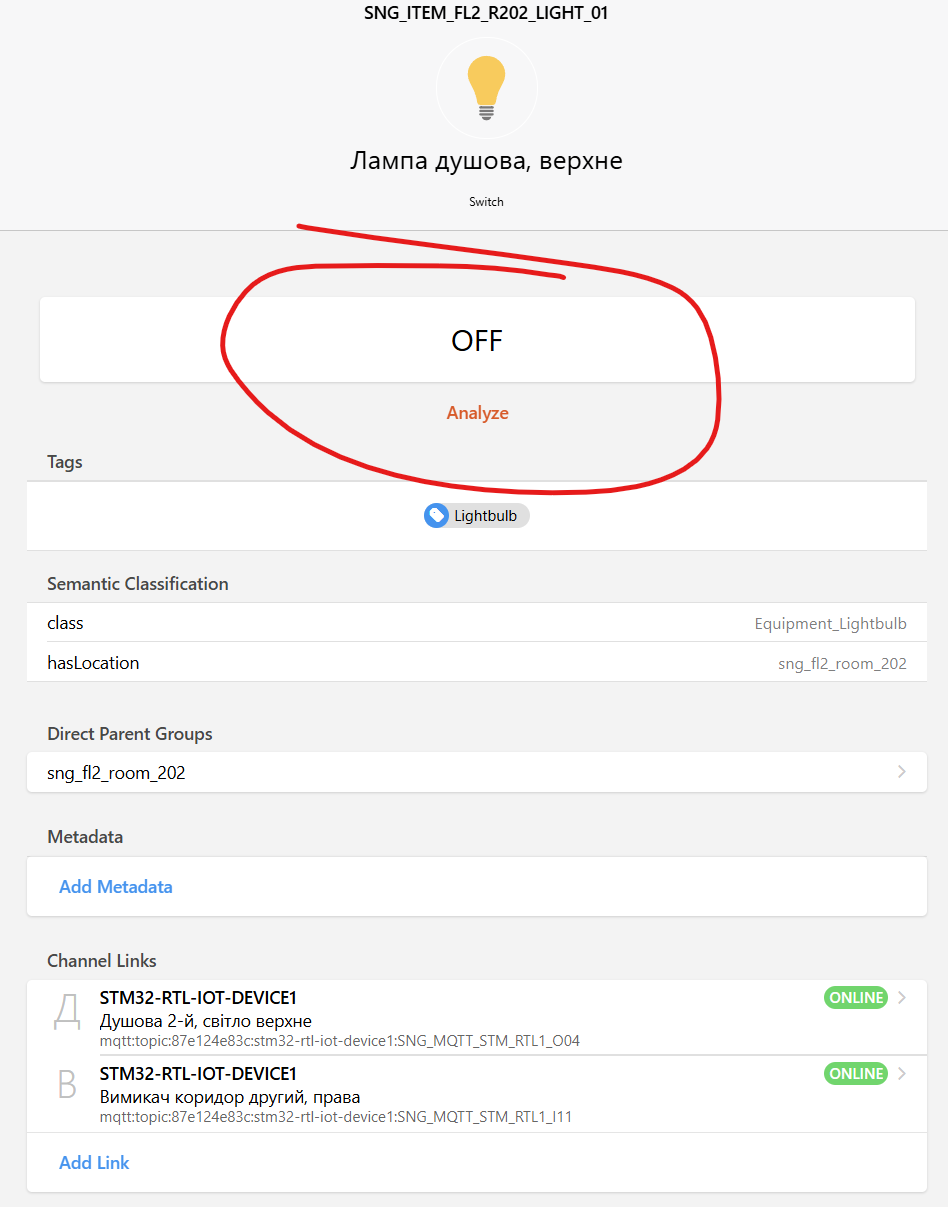Click the item name SNG_ITEM_FL2_R202_LIGHT_01 title

pyautogui.click(x=486, y=14)
